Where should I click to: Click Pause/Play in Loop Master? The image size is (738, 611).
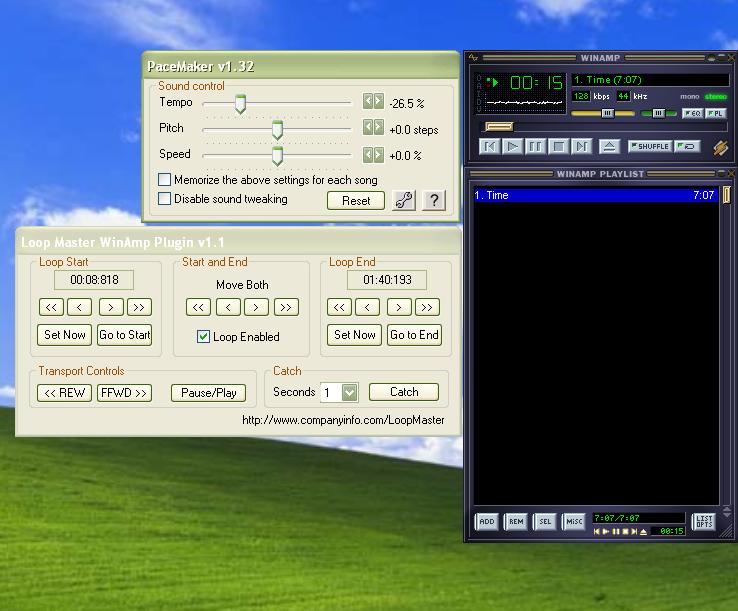pyautogui.click(x=209, y=393)
